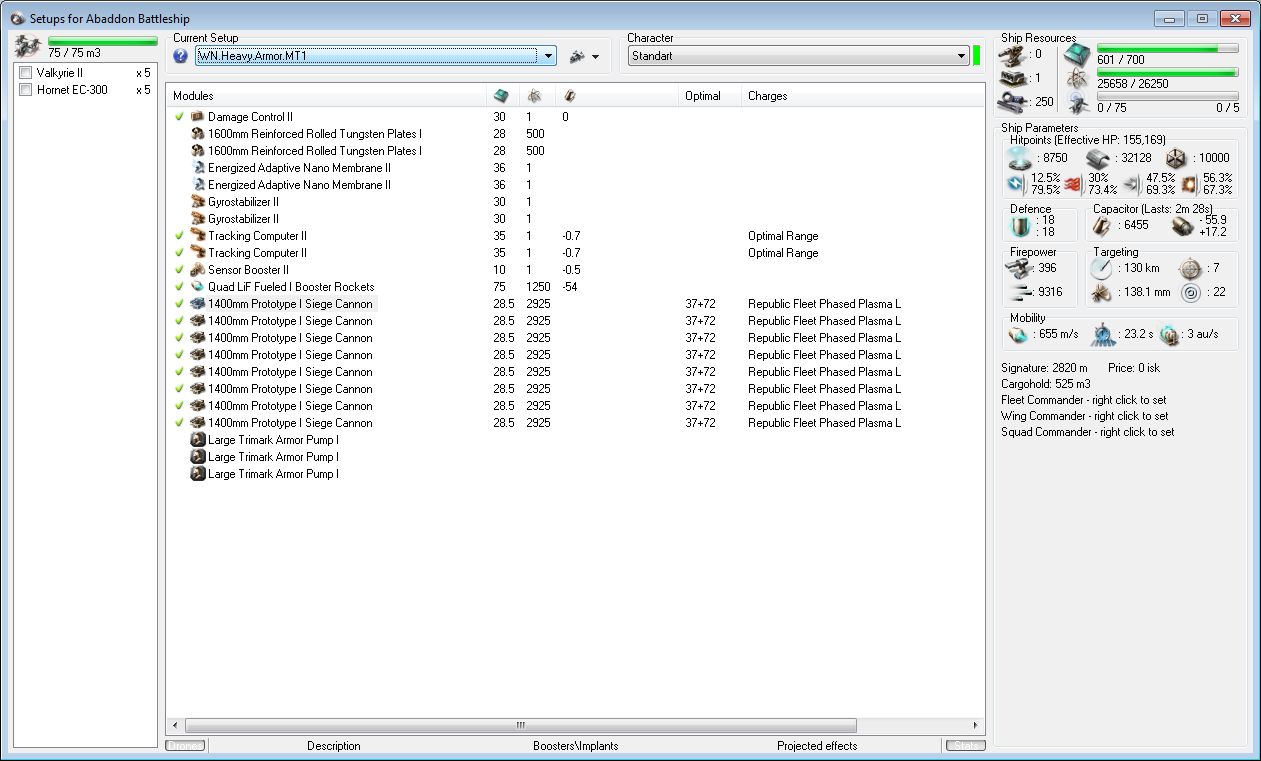
Task: Open the Current Setup dropdown arrow
Action: (549, 57)
